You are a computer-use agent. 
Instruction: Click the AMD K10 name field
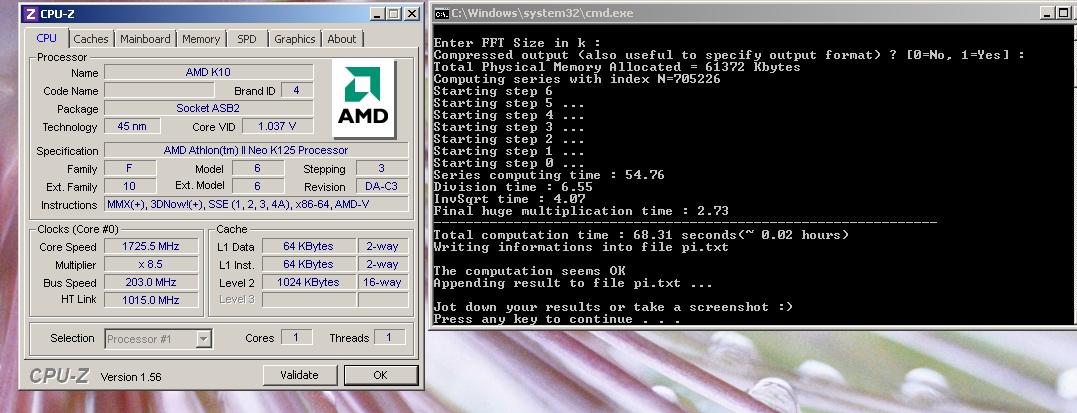[209, 72]
